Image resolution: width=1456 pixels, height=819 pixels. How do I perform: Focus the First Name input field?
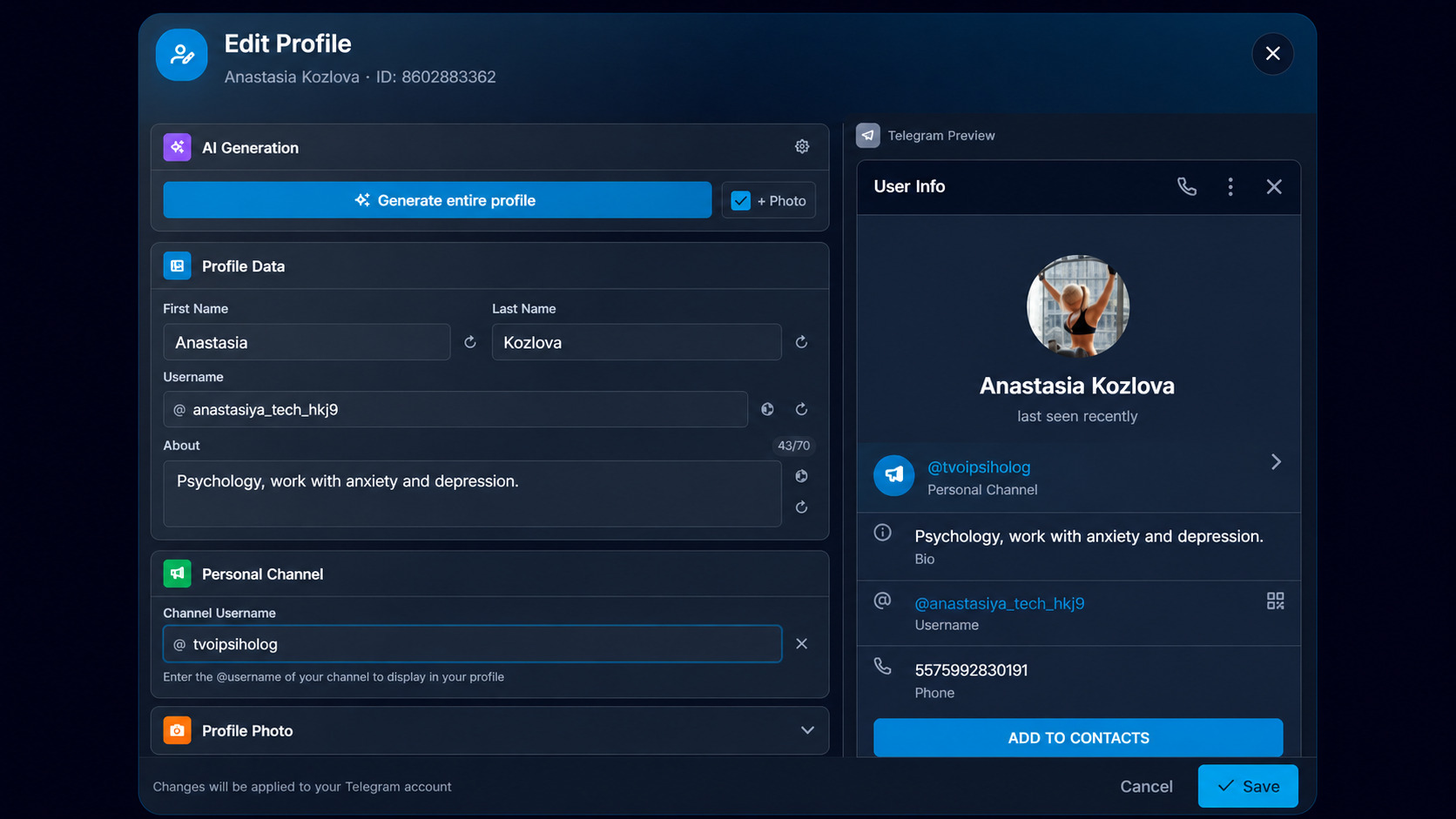click(x=307, y=342)
